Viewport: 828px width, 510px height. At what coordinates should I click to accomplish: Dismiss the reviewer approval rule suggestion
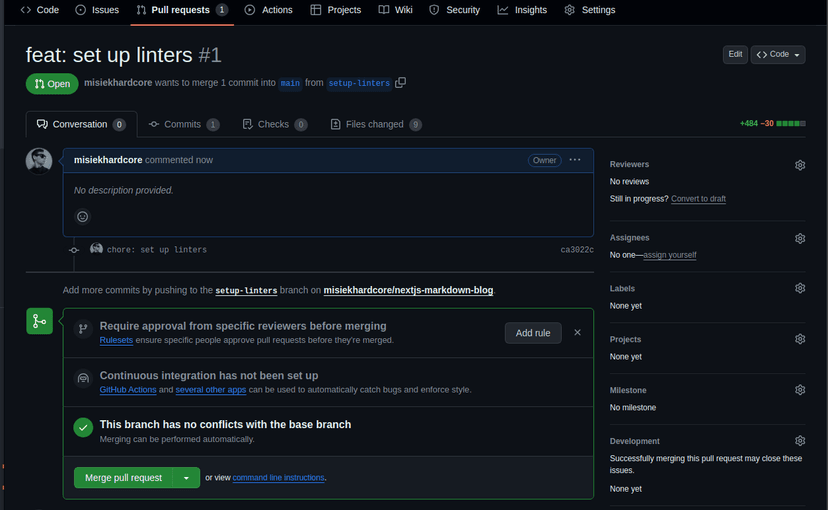pyautogui.click(x=577, y=333)
